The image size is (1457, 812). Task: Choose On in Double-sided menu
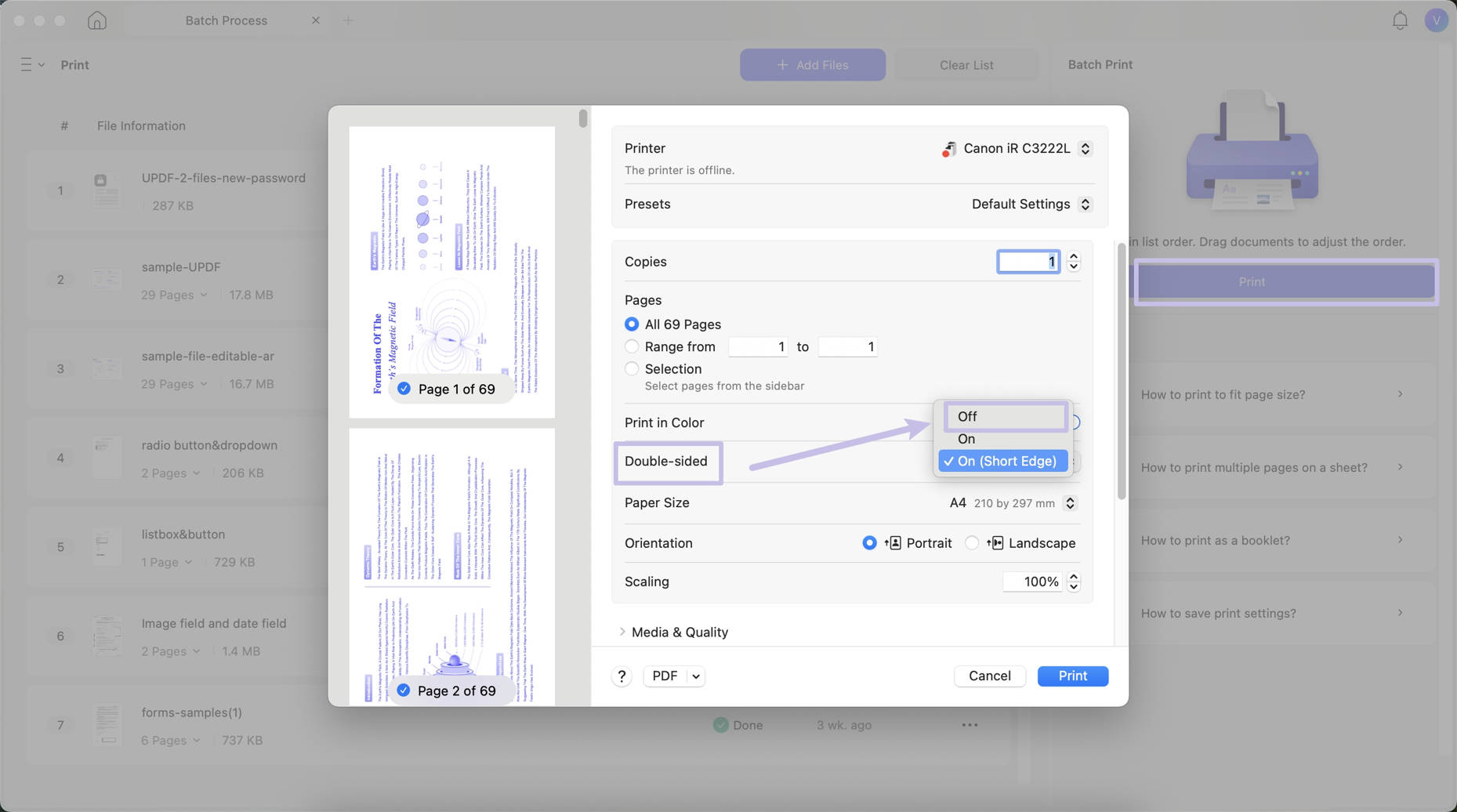tap(1003, 440)
